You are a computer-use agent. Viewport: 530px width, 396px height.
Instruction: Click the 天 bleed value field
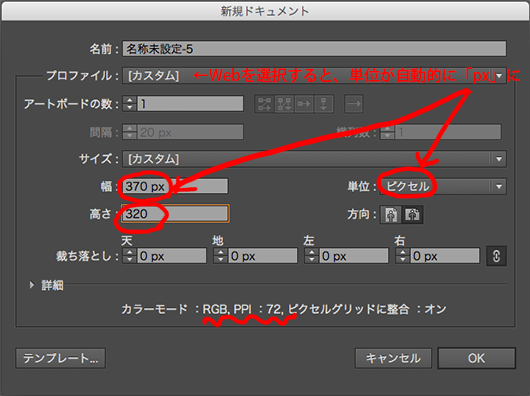[172, 256]
